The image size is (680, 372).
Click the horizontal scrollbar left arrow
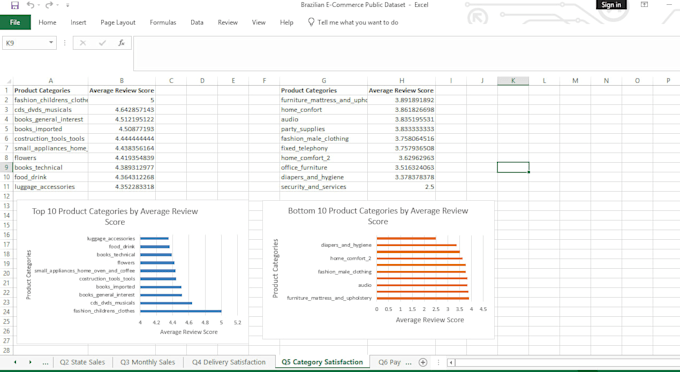451,362
